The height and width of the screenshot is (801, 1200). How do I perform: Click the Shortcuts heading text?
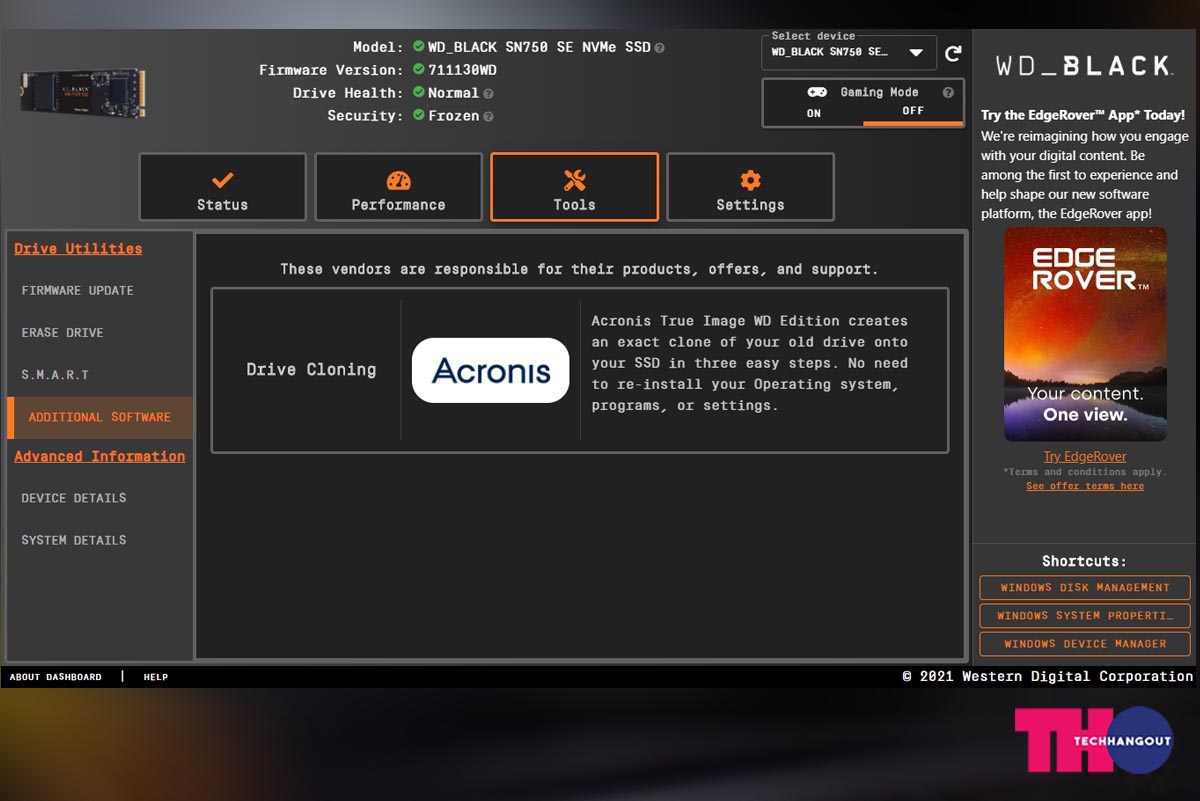1084,562
